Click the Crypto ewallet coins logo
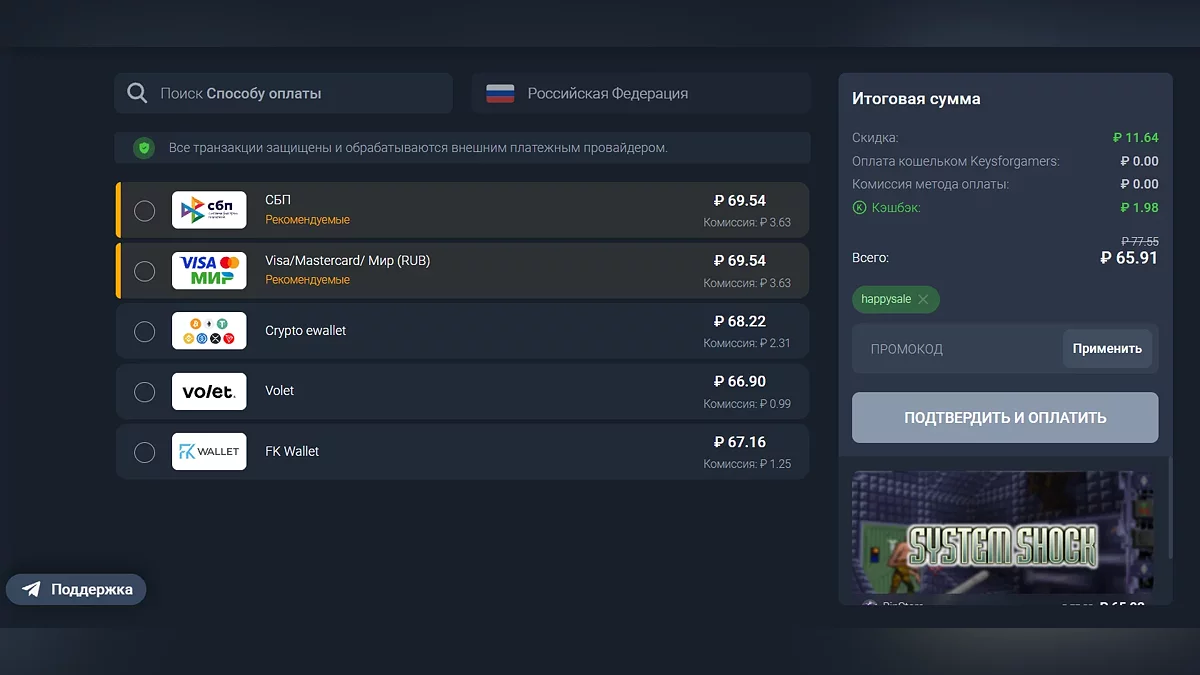This screenshot has width=1200, height=675. pos(209,331)
